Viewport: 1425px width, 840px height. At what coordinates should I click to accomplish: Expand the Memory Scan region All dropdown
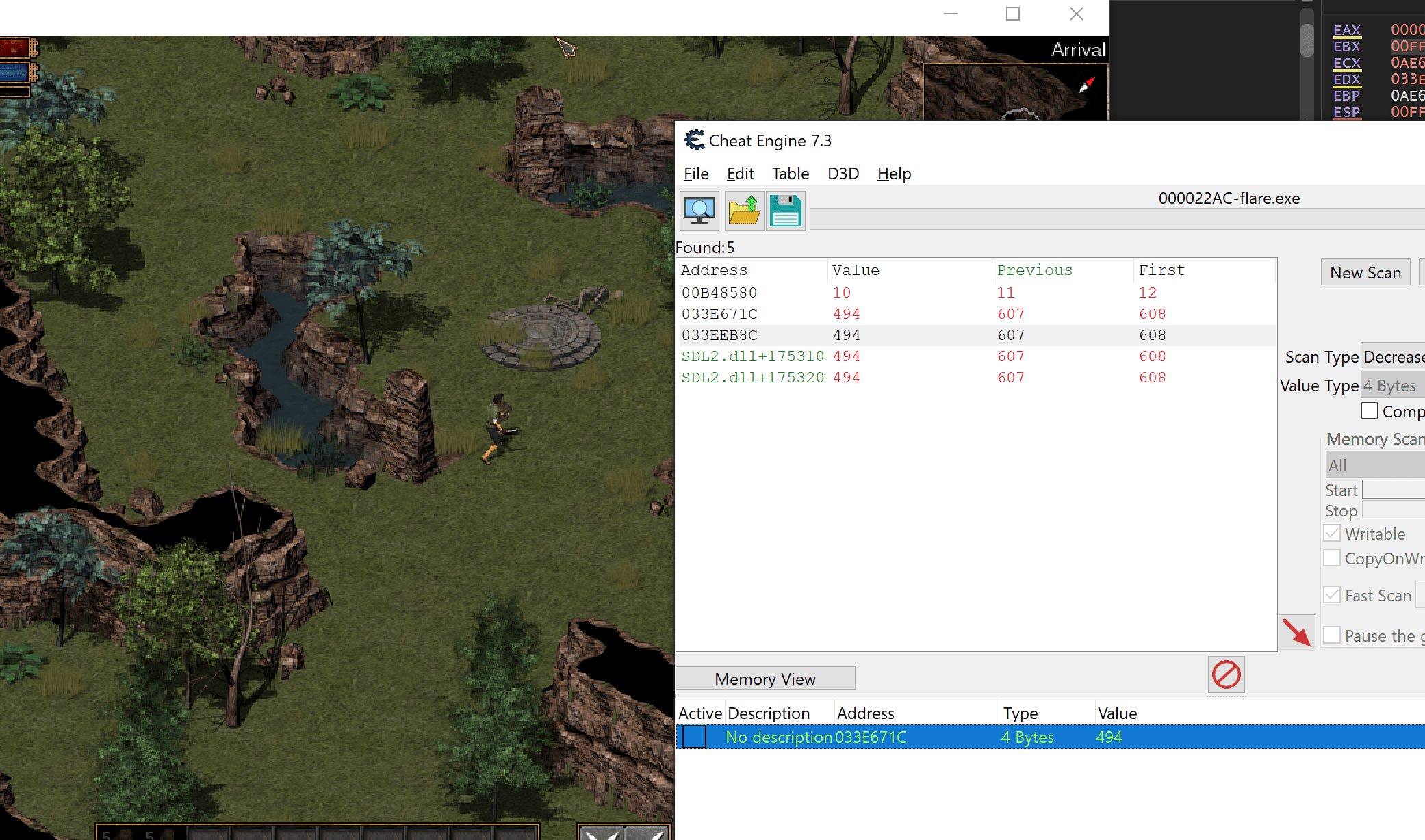tap(1375, 465)
